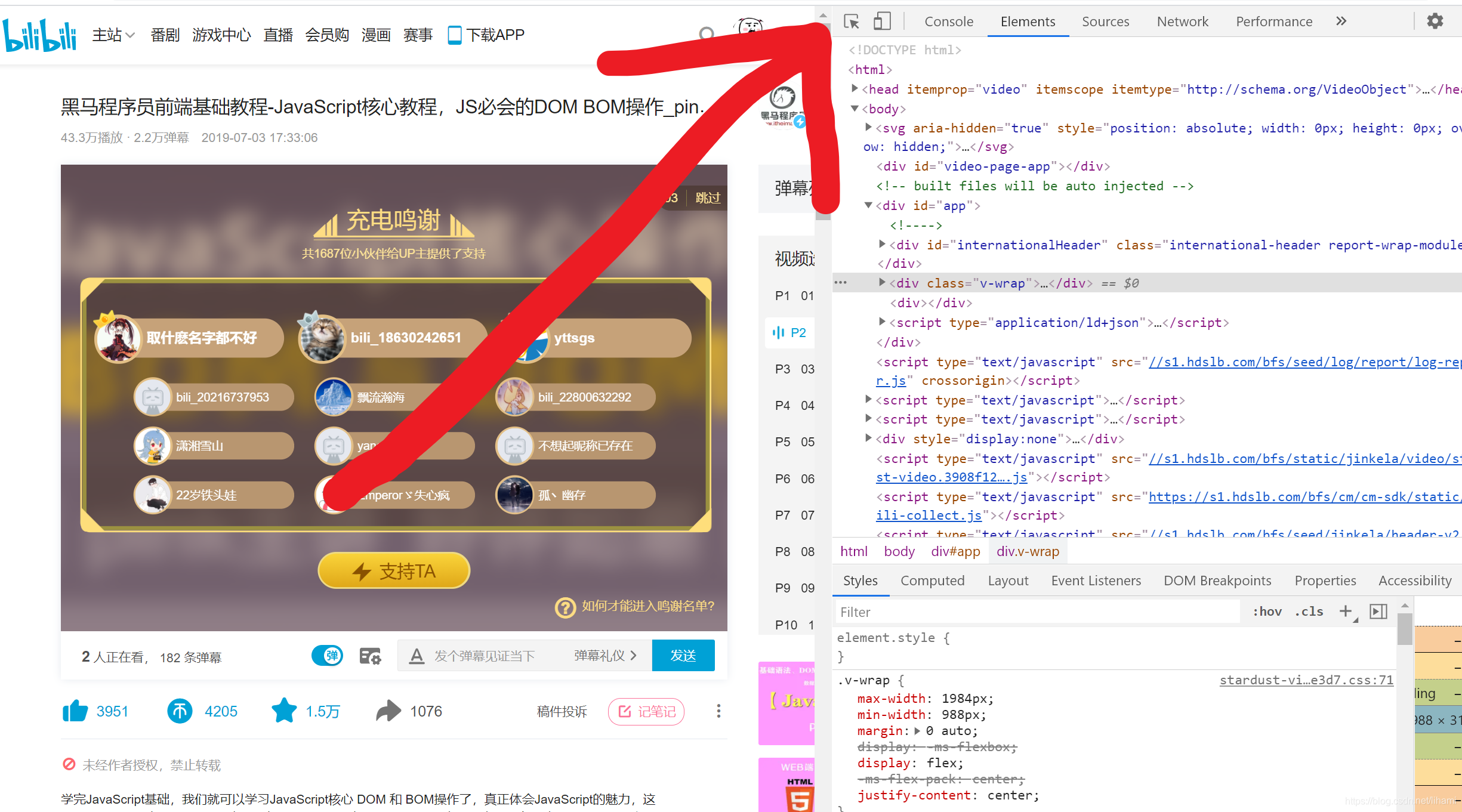Click the 稿件投诉 link

[x=562, y=711]
